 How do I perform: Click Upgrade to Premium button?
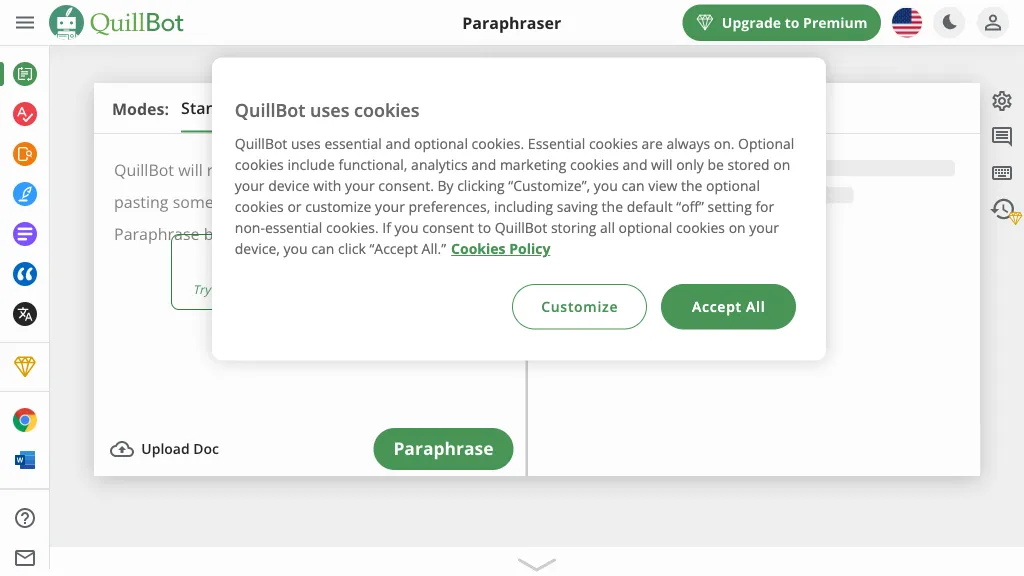coord(781,23)
